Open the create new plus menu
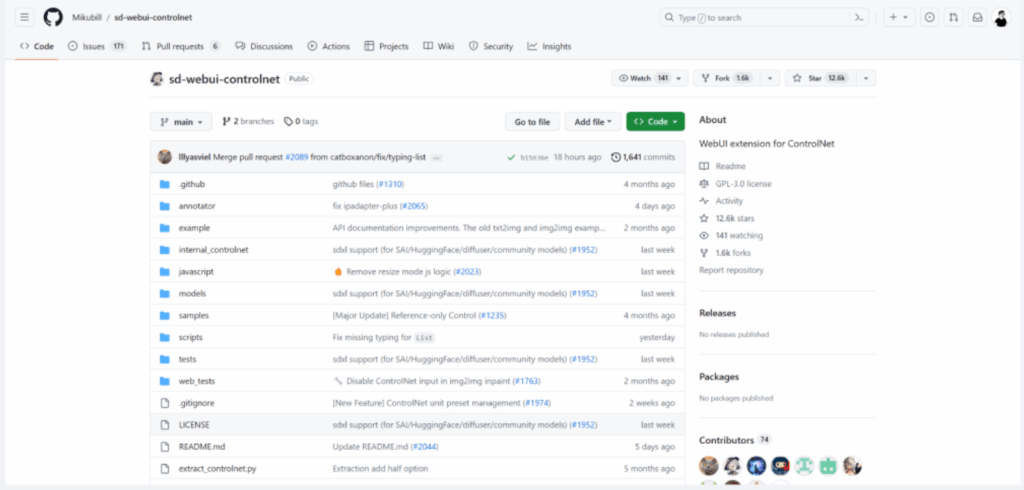 click(x=899, y=18)
